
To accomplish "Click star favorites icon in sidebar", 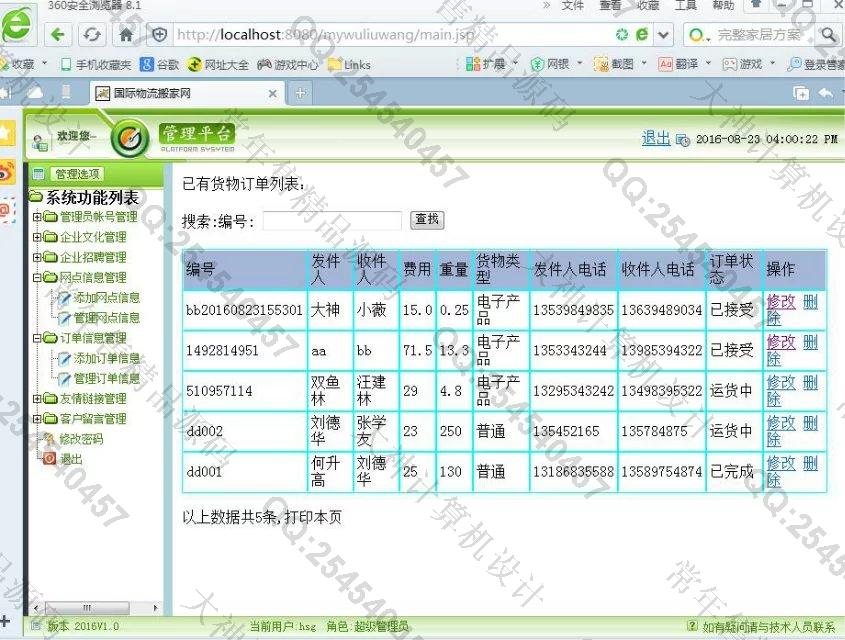I will click(x=6, y=133).
